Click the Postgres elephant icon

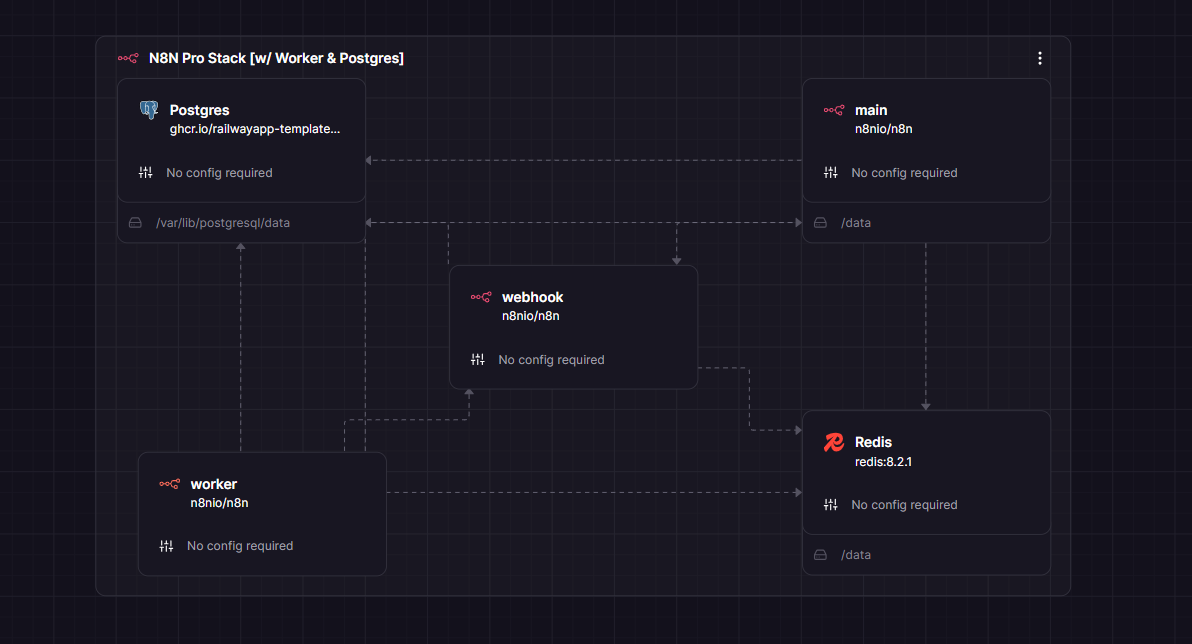tap(149, 110)
